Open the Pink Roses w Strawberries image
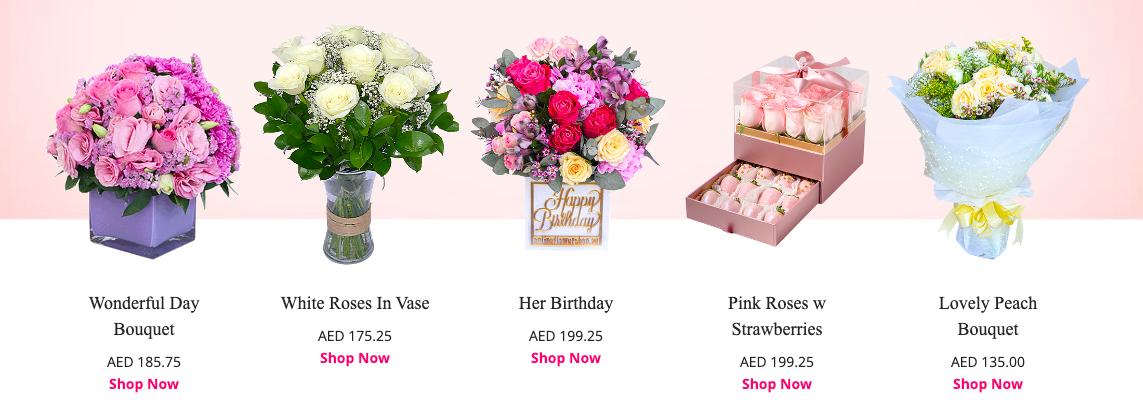This screenshot has width=1143, height=411. (776, 148)
